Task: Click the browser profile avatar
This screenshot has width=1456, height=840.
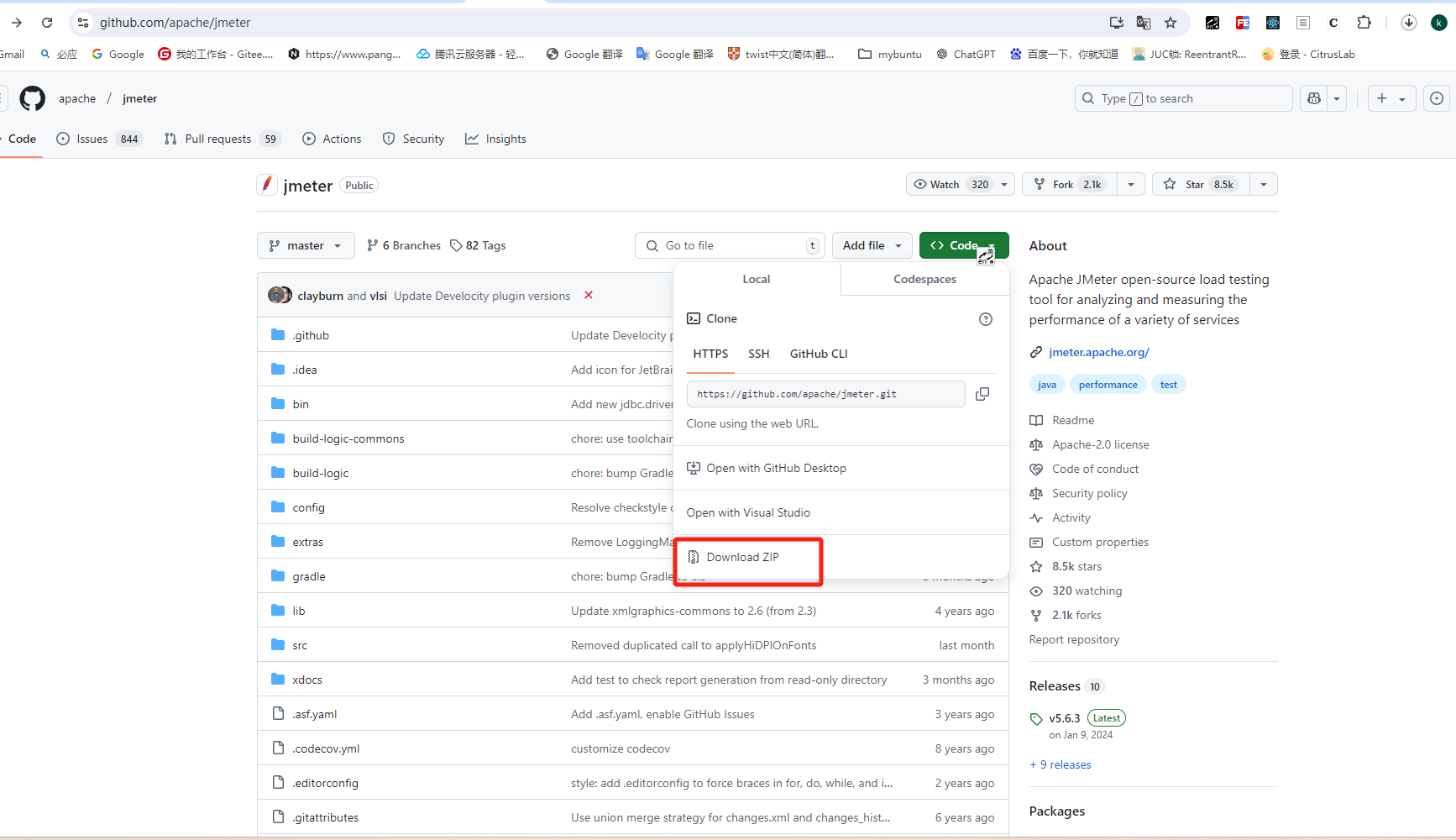Action: (x=1439, y=23)
